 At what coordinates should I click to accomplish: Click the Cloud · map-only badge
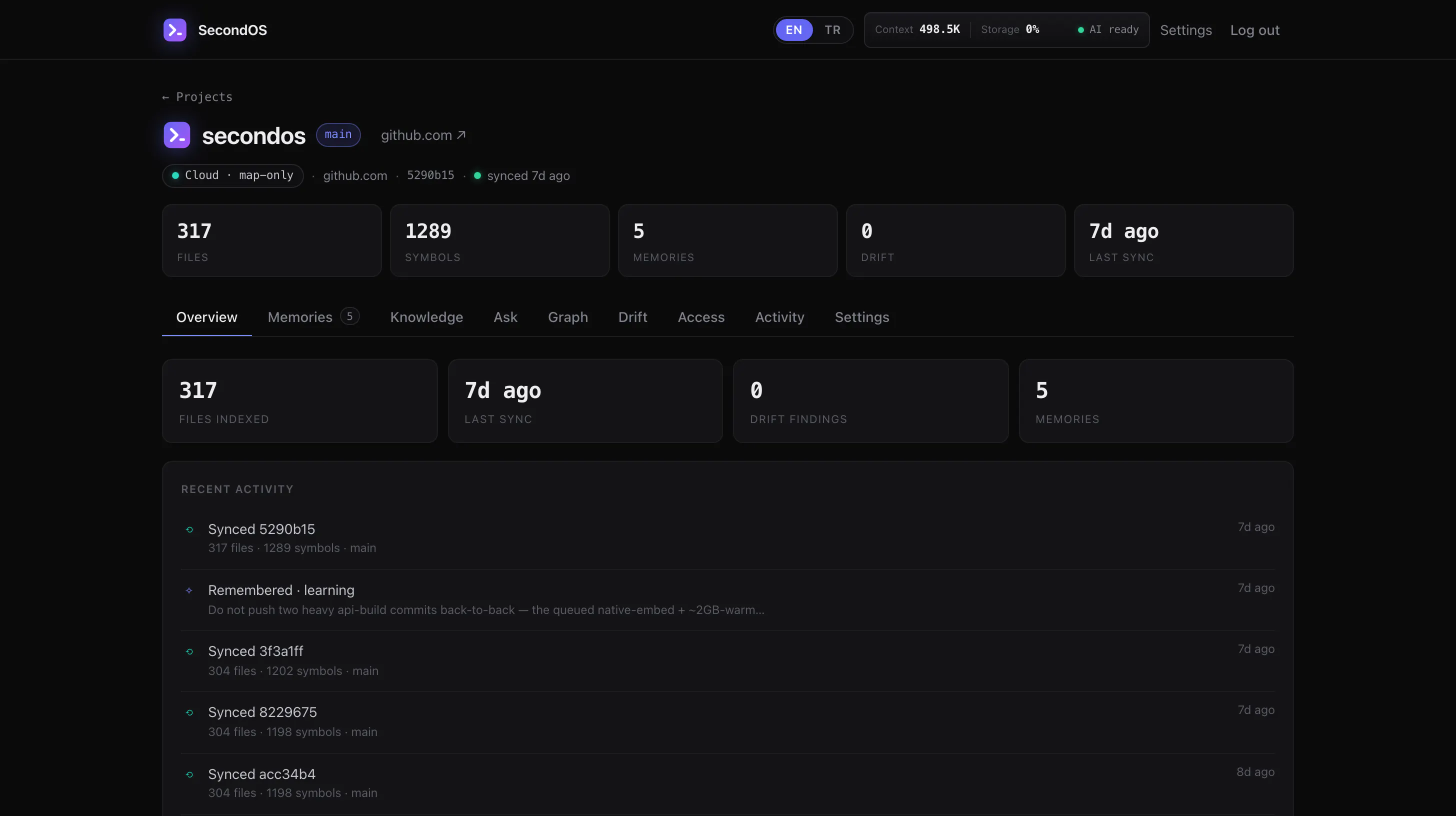tap(233, 175)
